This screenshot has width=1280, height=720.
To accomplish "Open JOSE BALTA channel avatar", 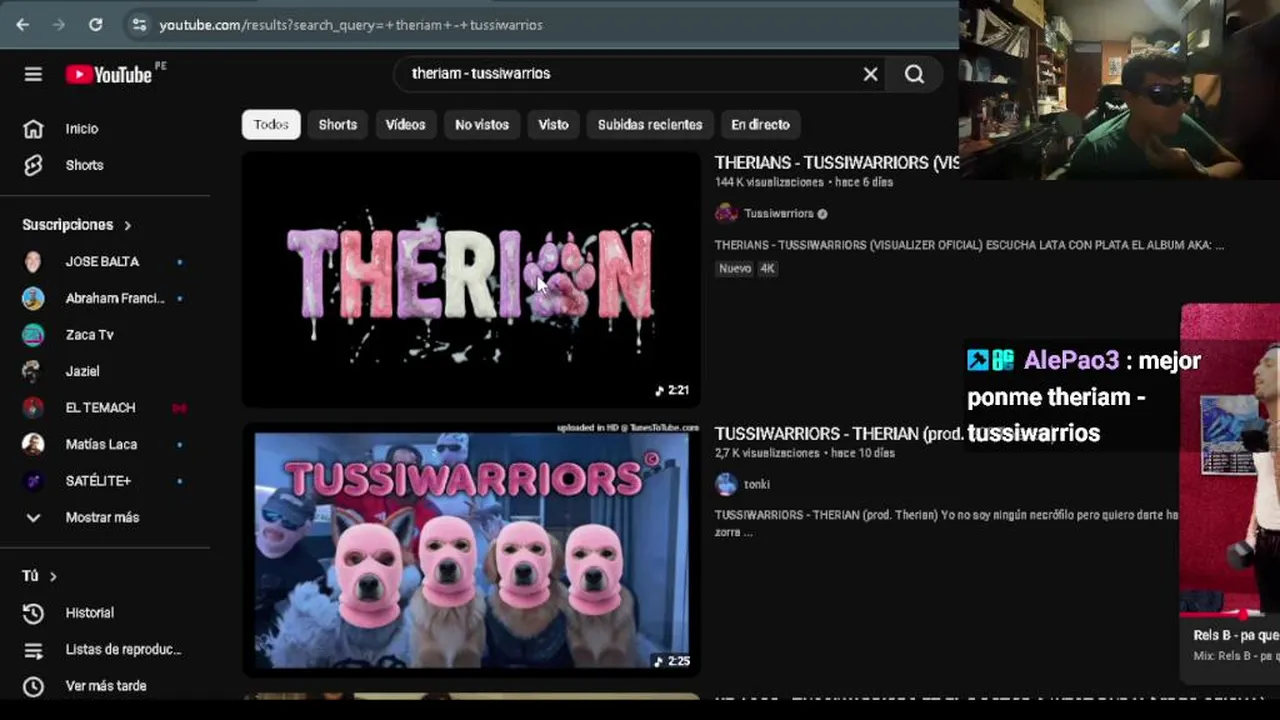I will (33, 262).
